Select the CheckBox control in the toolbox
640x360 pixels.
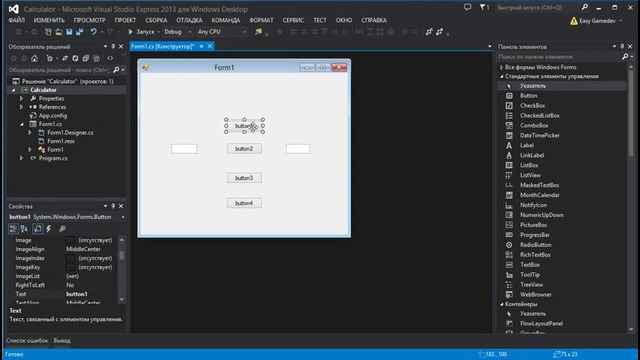[532, 105]
